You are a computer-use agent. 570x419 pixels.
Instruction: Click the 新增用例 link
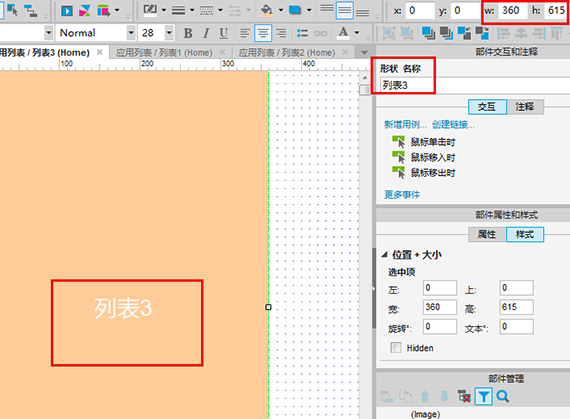click(x=405, y=125)
